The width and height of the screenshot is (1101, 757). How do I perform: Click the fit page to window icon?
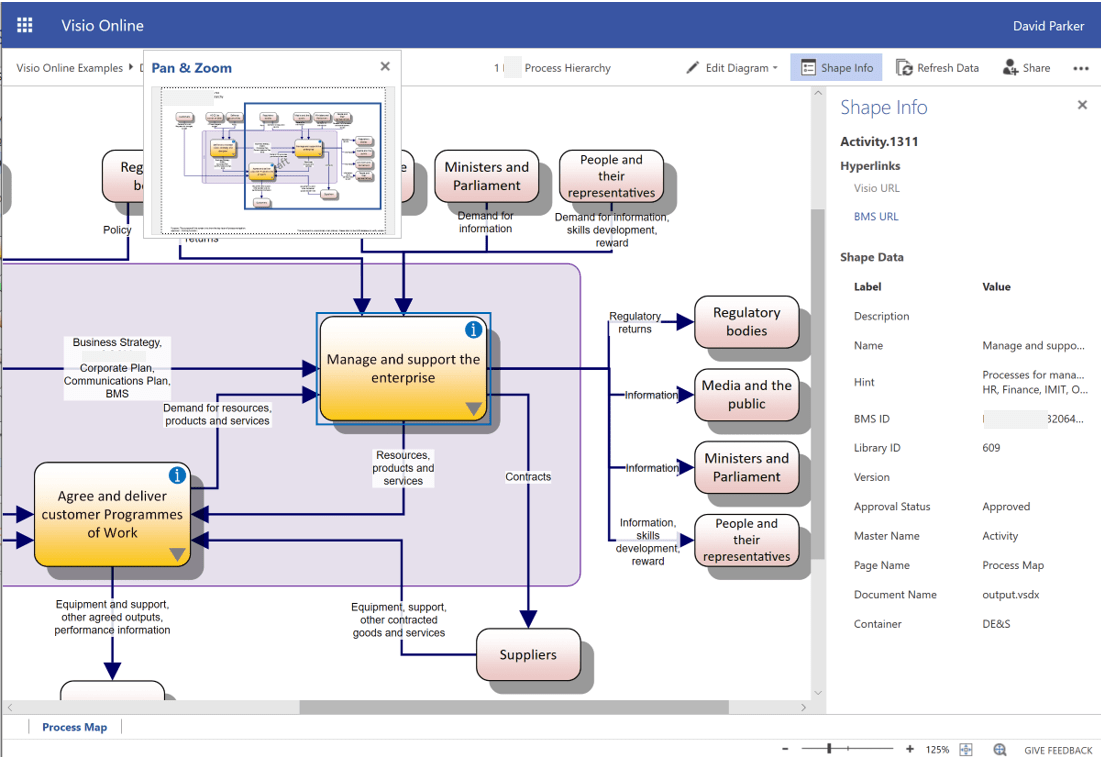(965, 749)
